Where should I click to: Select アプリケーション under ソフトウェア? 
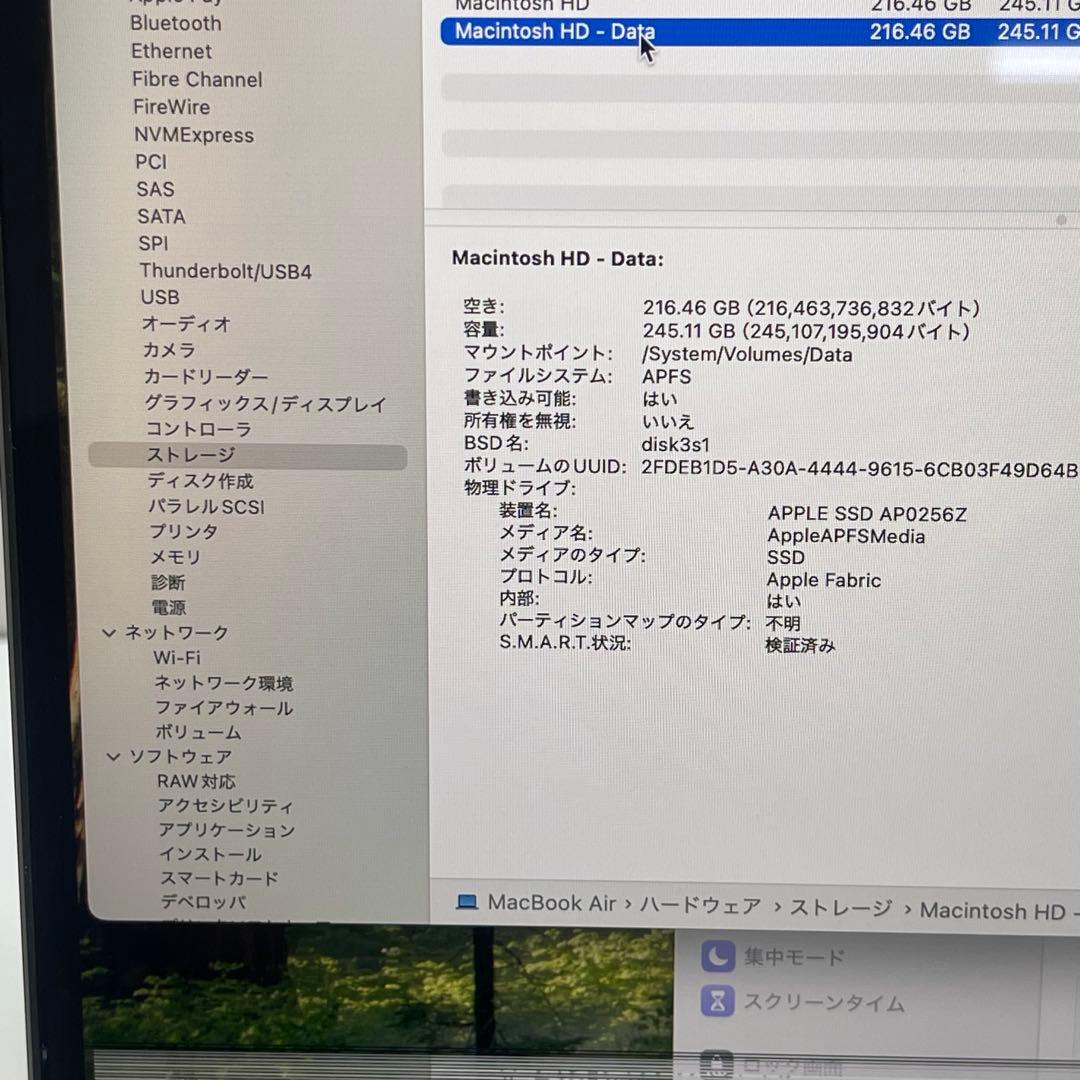(227, 830)
